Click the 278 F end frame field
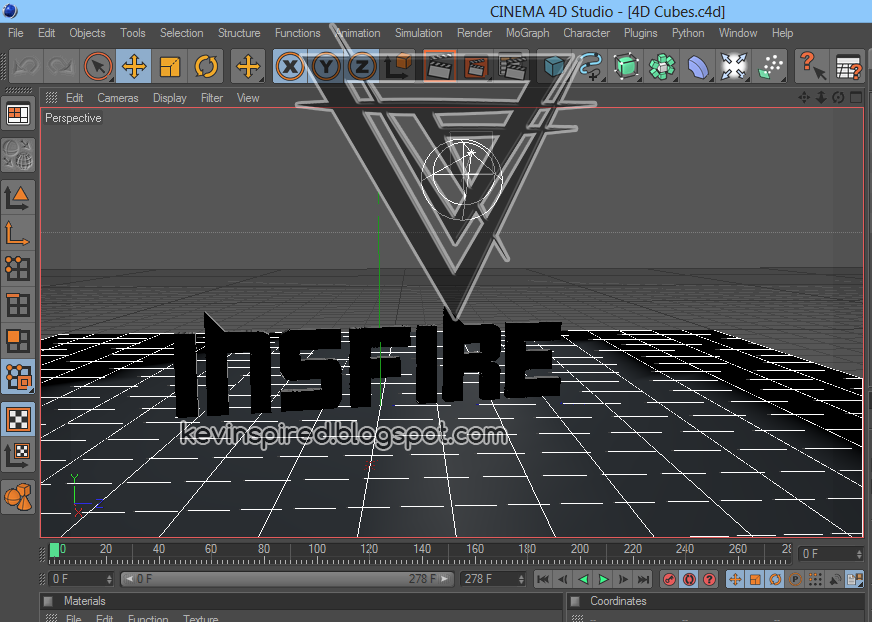The width and height of the screenshot is (872, 622). 493,579
